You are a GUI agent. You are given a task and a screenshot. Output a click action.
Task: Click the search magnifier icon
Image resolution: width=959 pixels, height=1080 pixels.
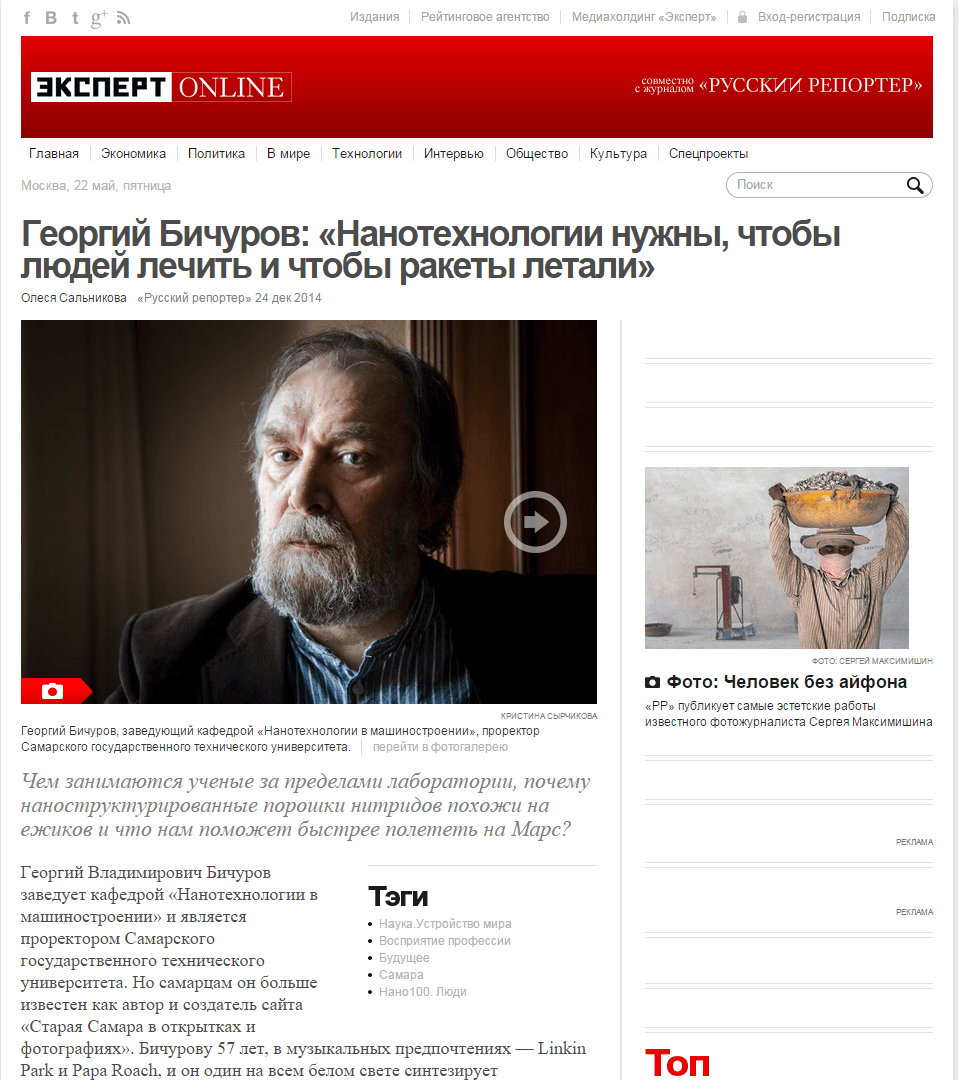915,185
